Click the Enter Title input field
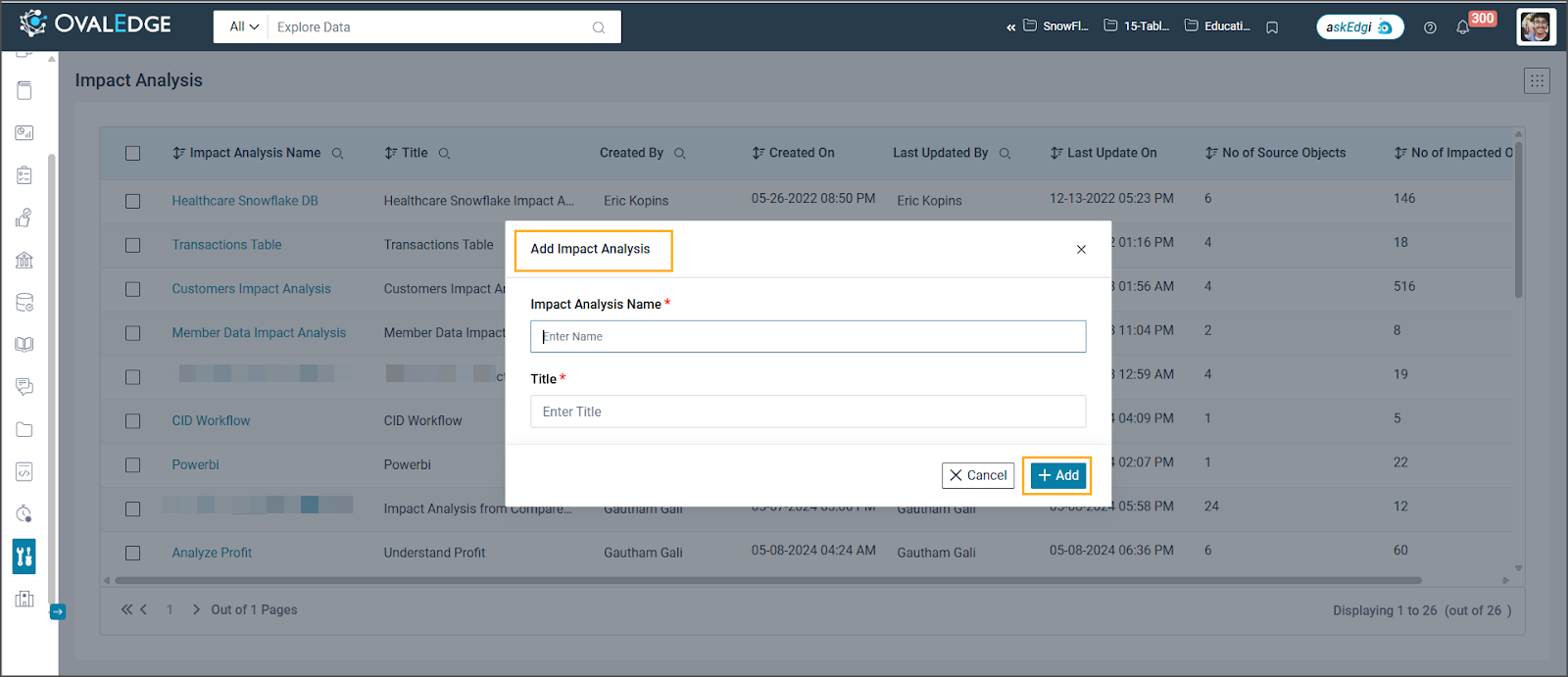 (808, 411)
